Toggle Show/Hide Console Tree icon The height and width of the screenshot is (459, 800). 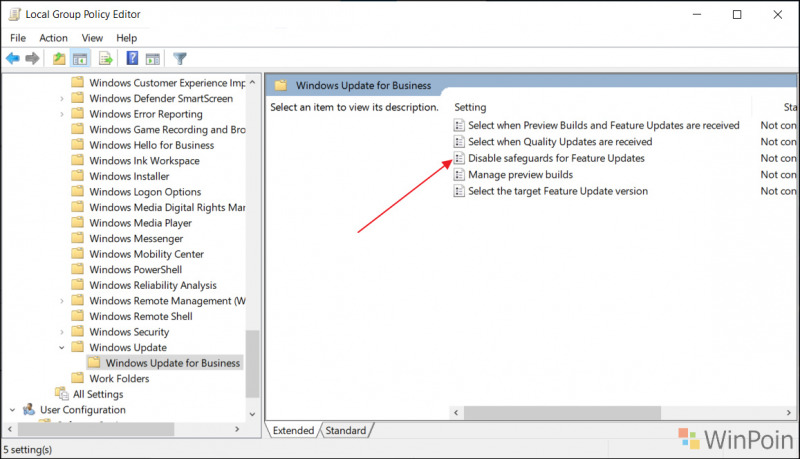click(x=80, y=59)
